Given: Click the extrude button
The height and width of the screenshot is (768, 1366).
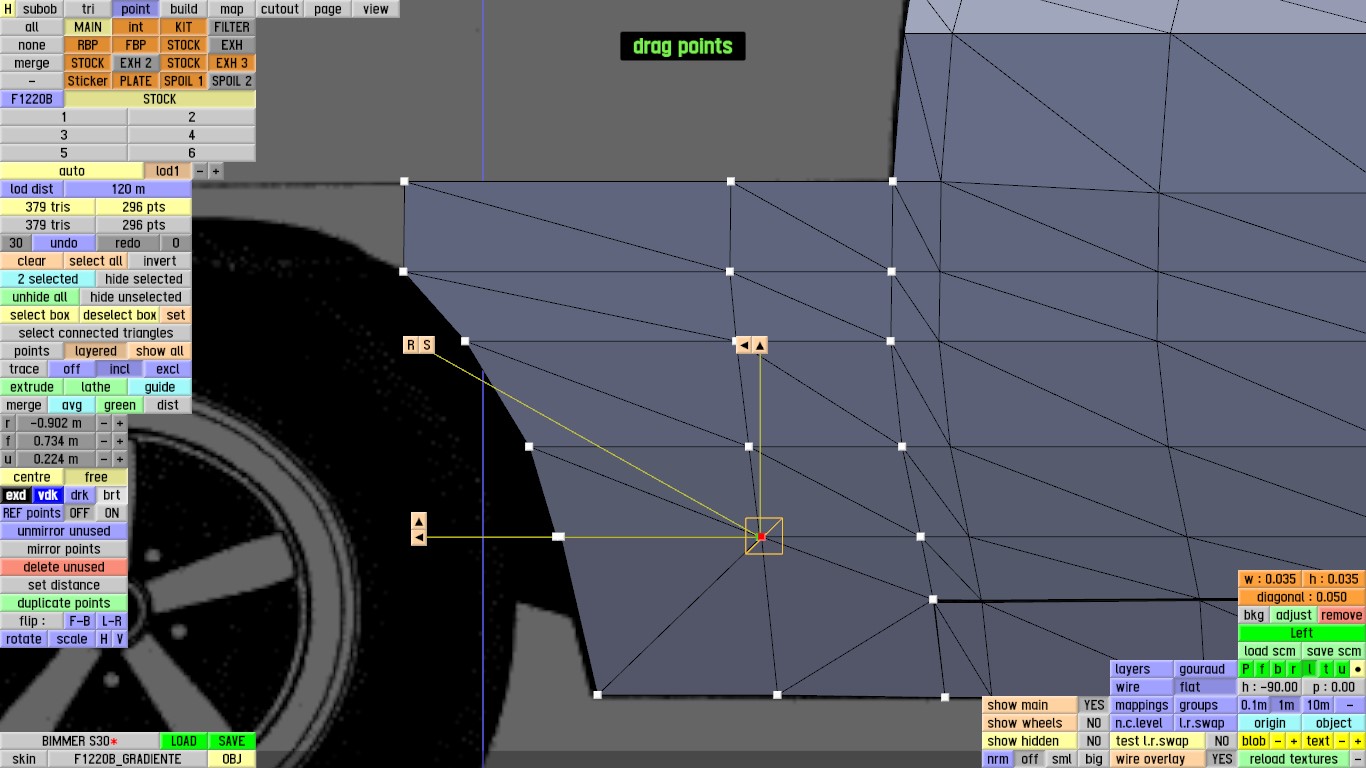Looking at the screenshot, I should click(x=32, y=387).
